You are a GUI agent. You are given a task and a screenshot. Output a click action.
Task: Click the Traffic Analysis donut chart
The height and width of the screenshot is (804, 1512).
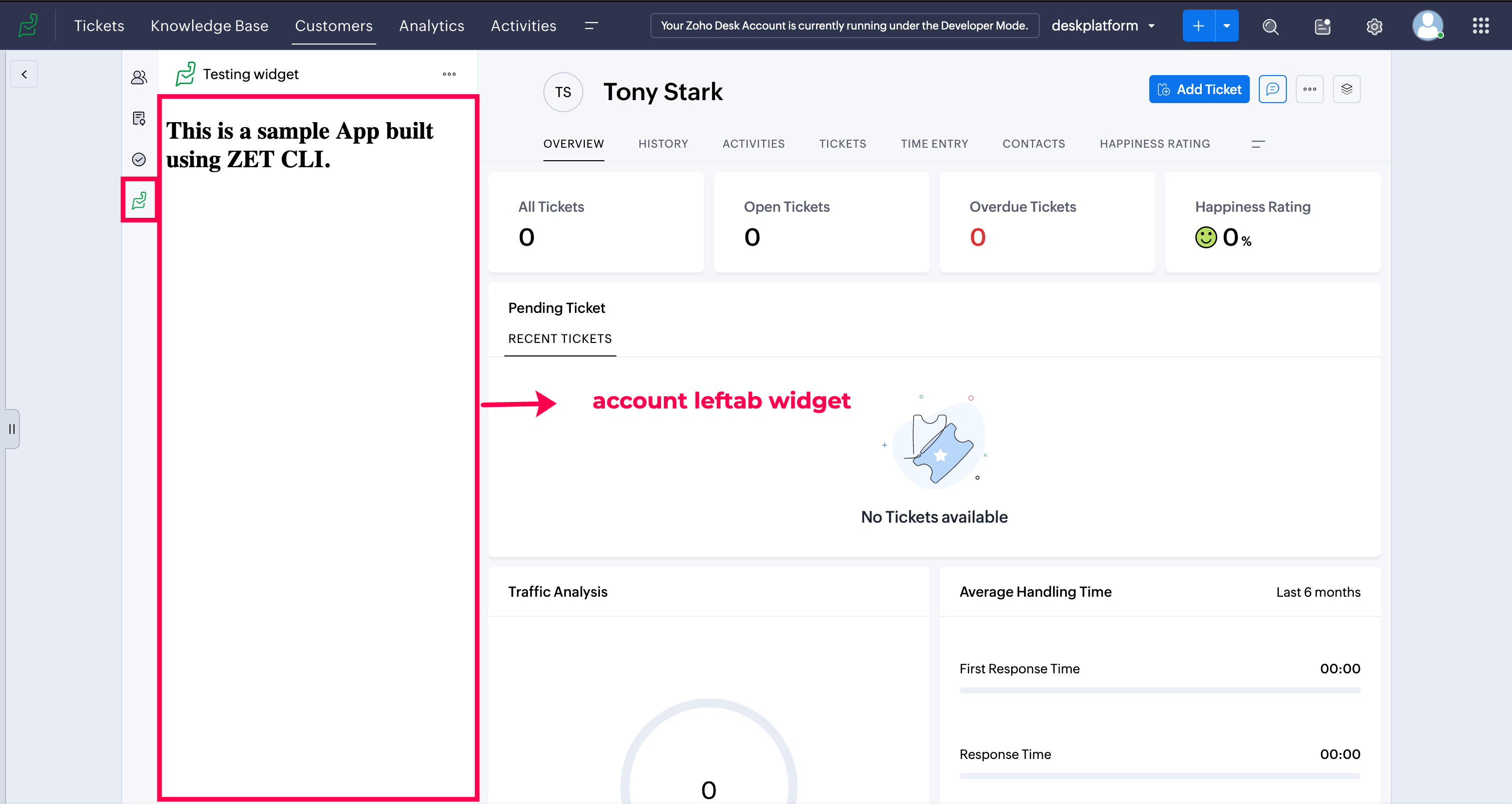point(708,751)
